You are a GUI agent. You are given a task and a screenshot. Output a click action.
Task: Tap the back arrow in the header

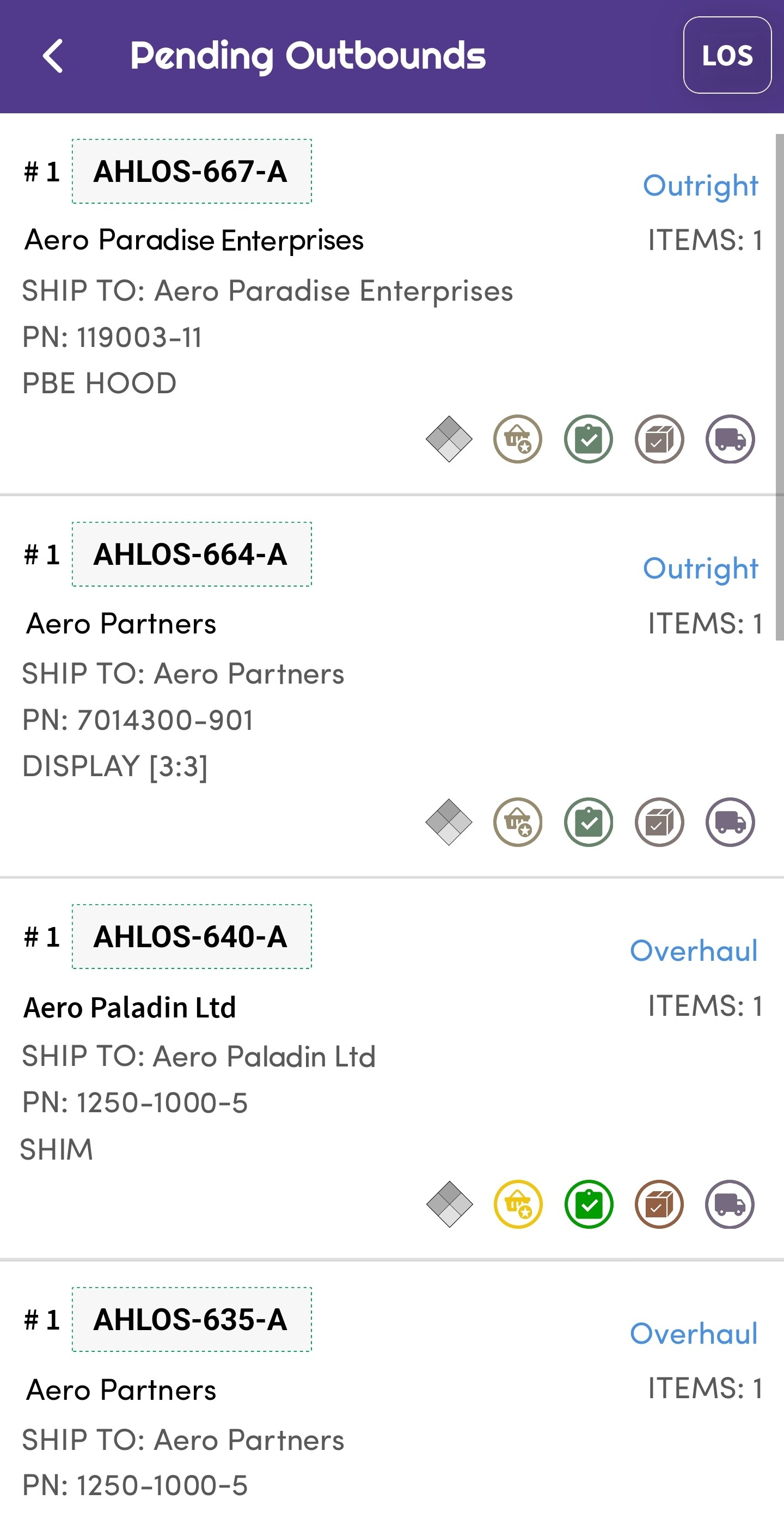click(x=53, y=56)
